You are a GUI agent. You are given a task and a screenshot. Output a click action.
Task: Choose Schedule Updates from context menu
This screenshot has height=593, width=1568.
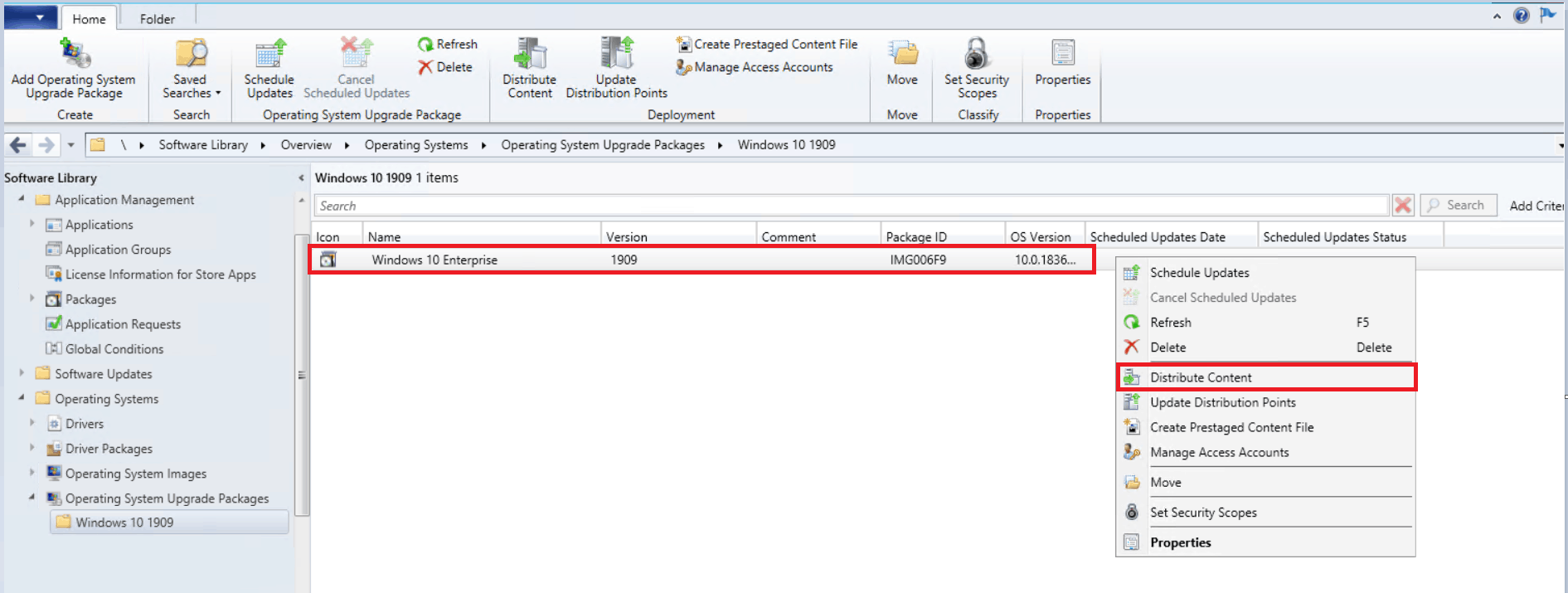pos(1265,273)
